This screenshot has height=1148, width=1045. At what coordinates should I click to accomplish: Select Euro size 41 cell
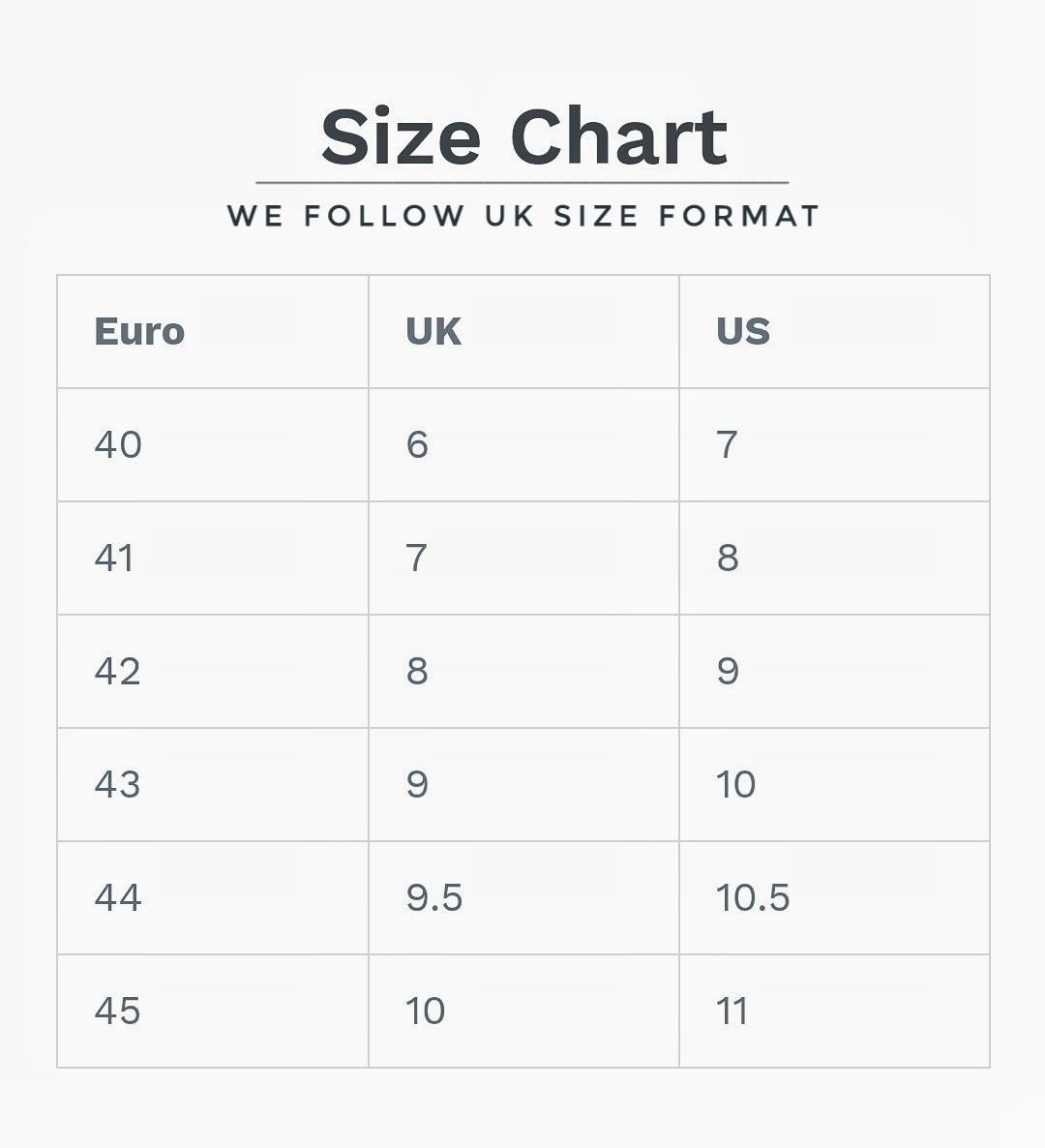[x=213, y=558]
